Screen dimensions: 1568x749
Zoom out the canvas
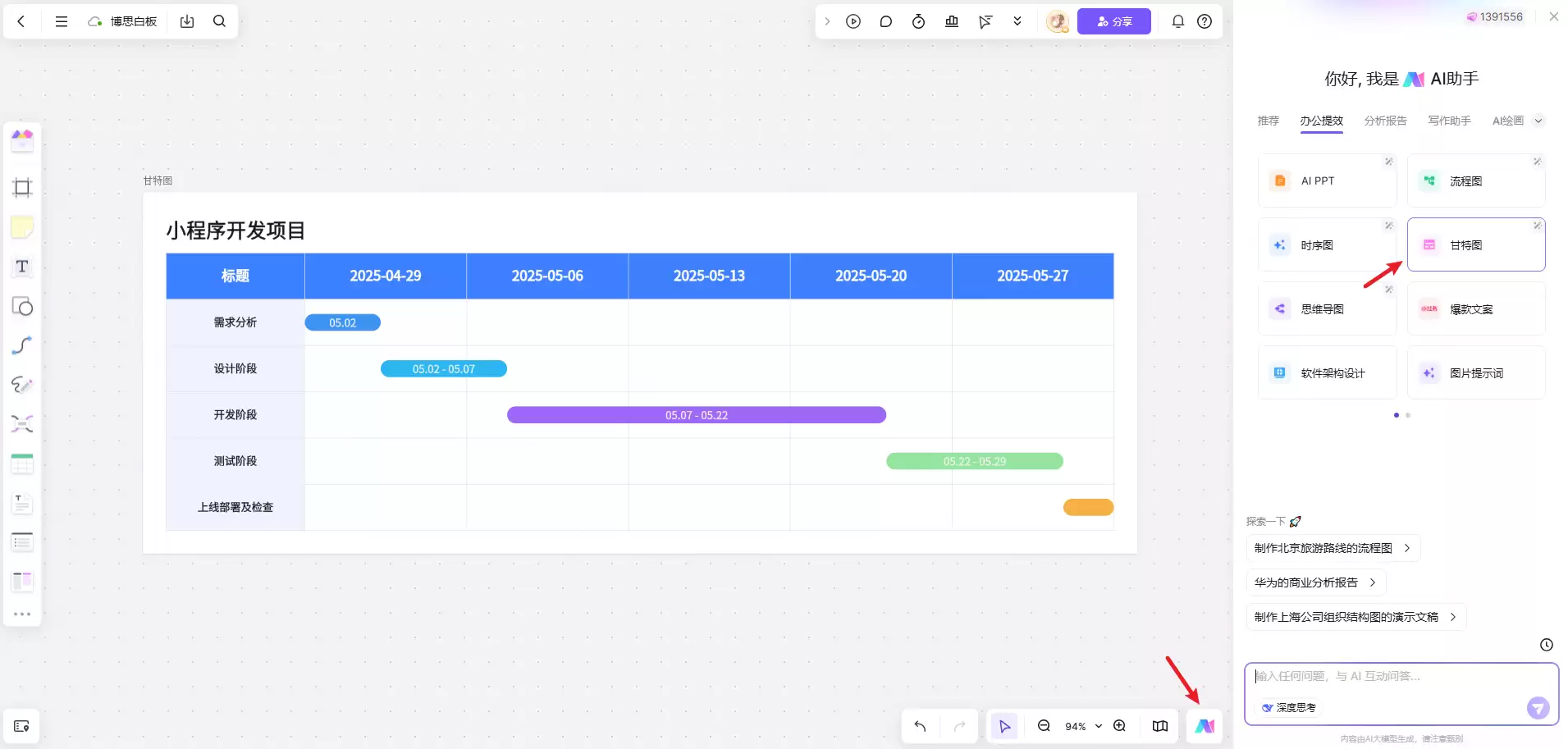[1044, 726]
